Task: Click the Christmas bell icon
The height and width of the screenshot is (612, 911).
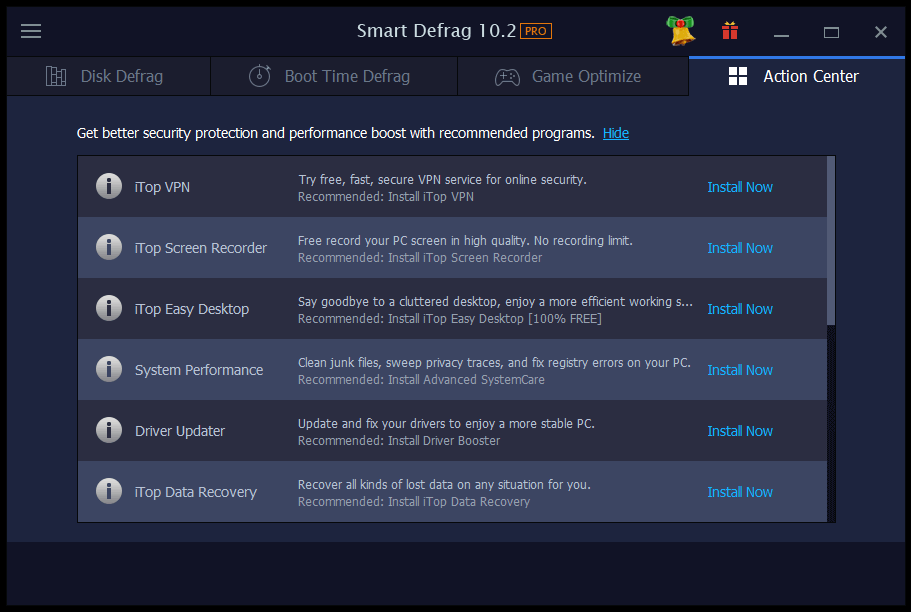Action: pyautogui.click(x=681, y=31)
